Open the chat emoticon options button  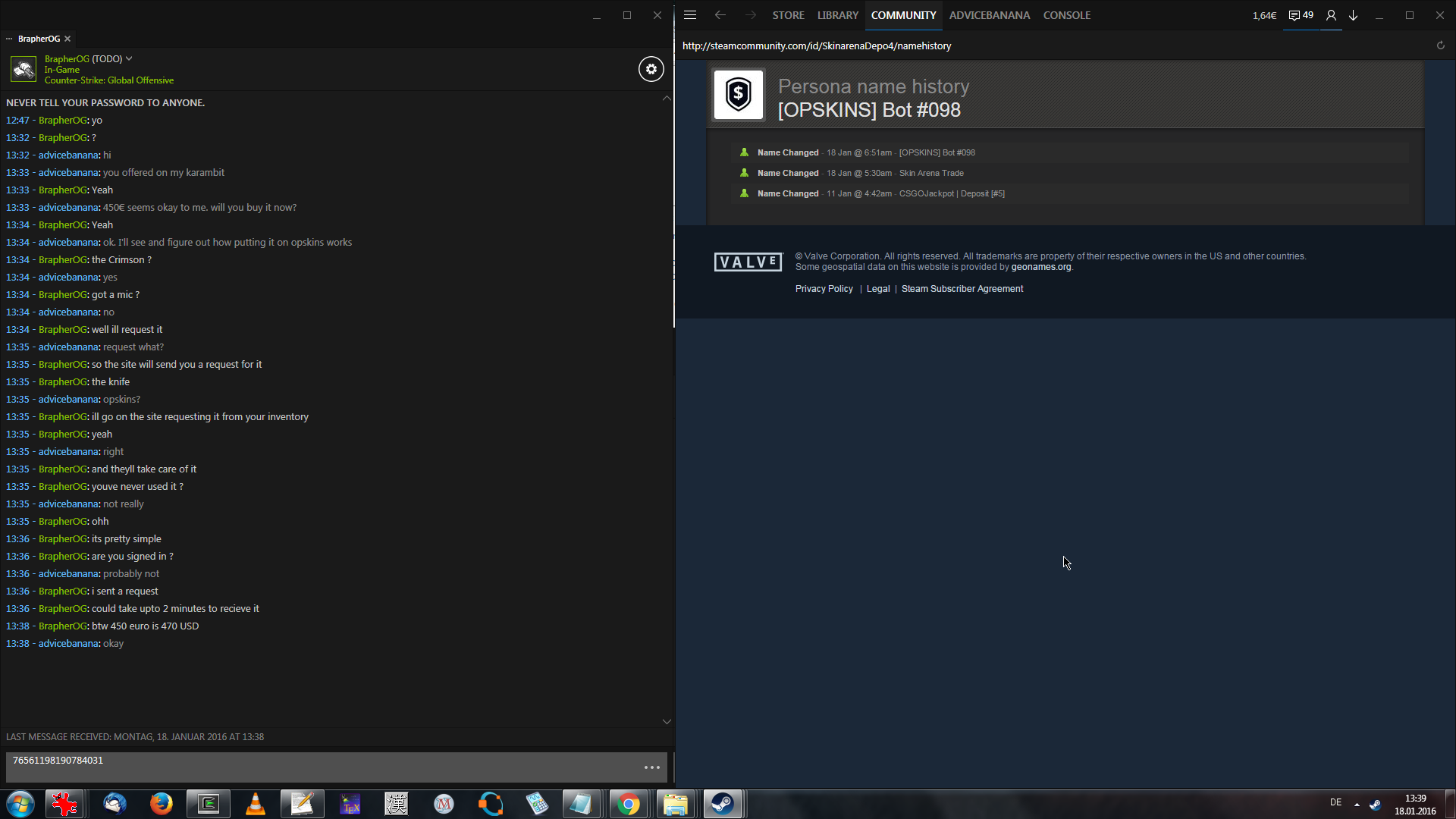651,767
